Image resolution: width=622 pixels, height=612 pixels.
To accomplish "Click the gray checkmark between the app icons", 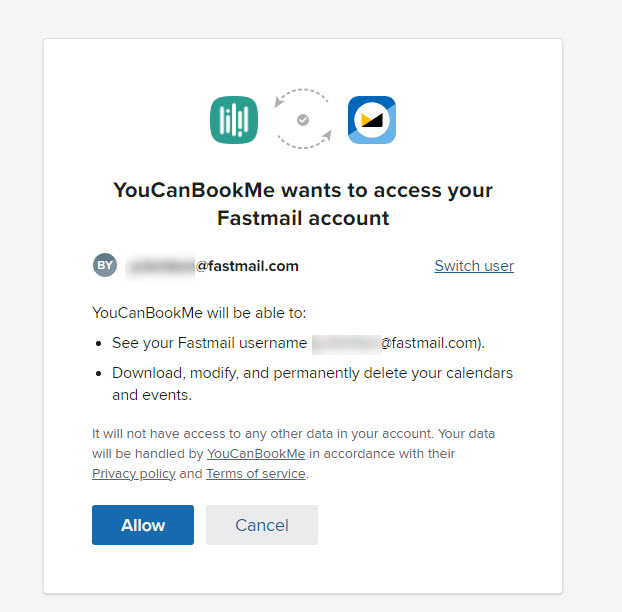I will pos(303,120).
